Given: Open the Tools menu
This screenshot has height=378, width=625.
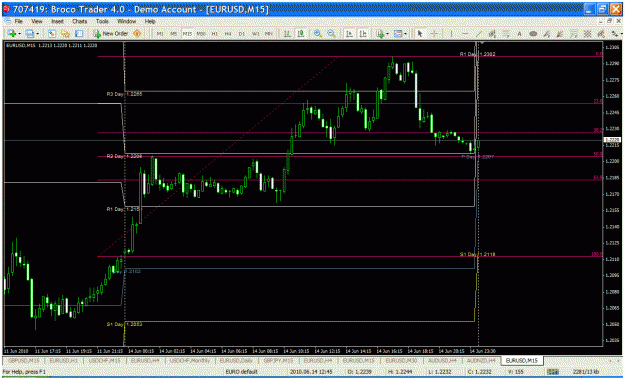Looking at the screenshot, I should coord(102,21).
